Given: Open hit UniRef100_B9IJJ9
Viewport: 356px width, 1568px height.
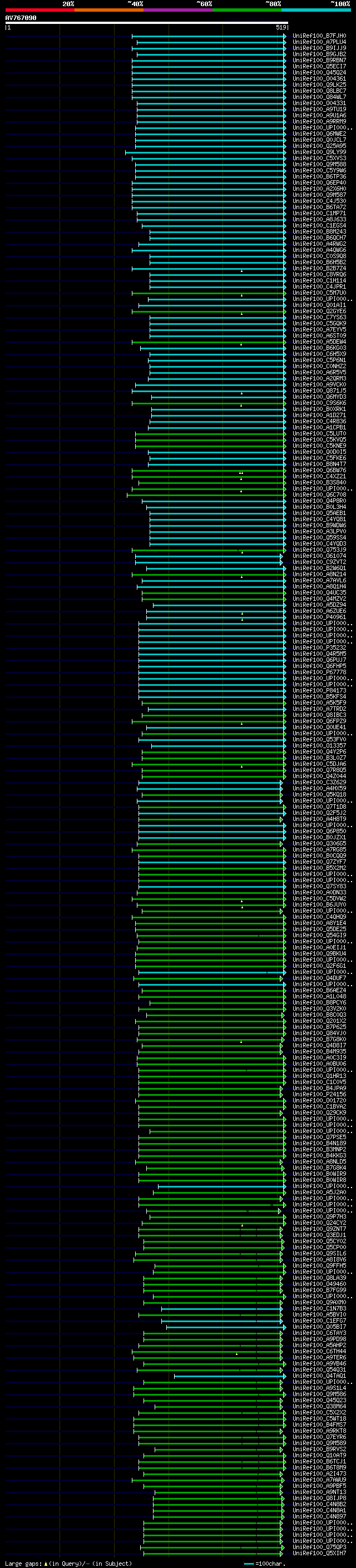Looking at the screenshot, I should pyautogui.click(x=319, y=48).
